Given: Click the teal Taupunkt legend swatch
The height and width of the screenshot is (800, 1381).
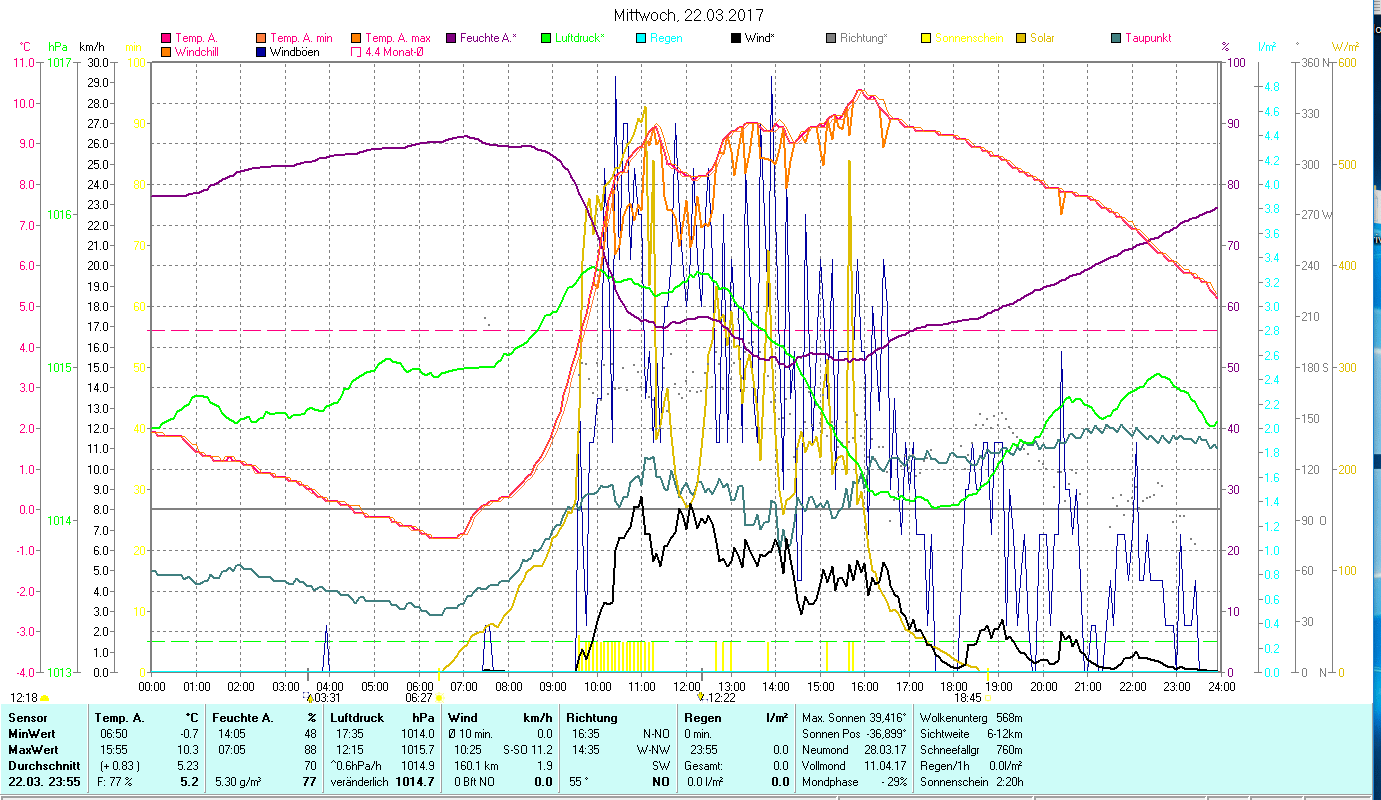Looking at the screenshot, I should 1116,38.
